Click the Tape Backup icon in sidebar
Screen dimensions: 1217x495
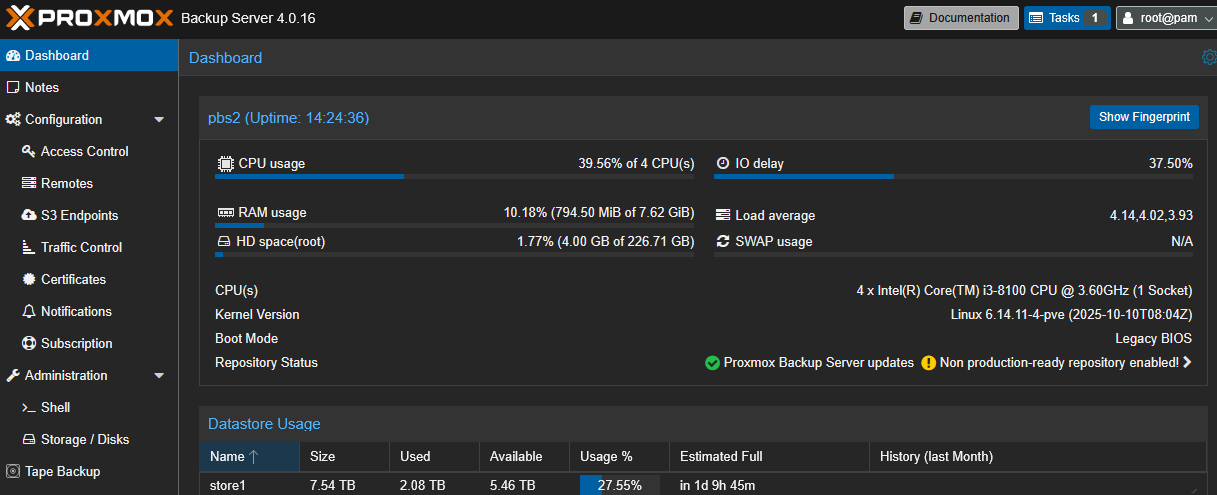(x=13, y=472)
